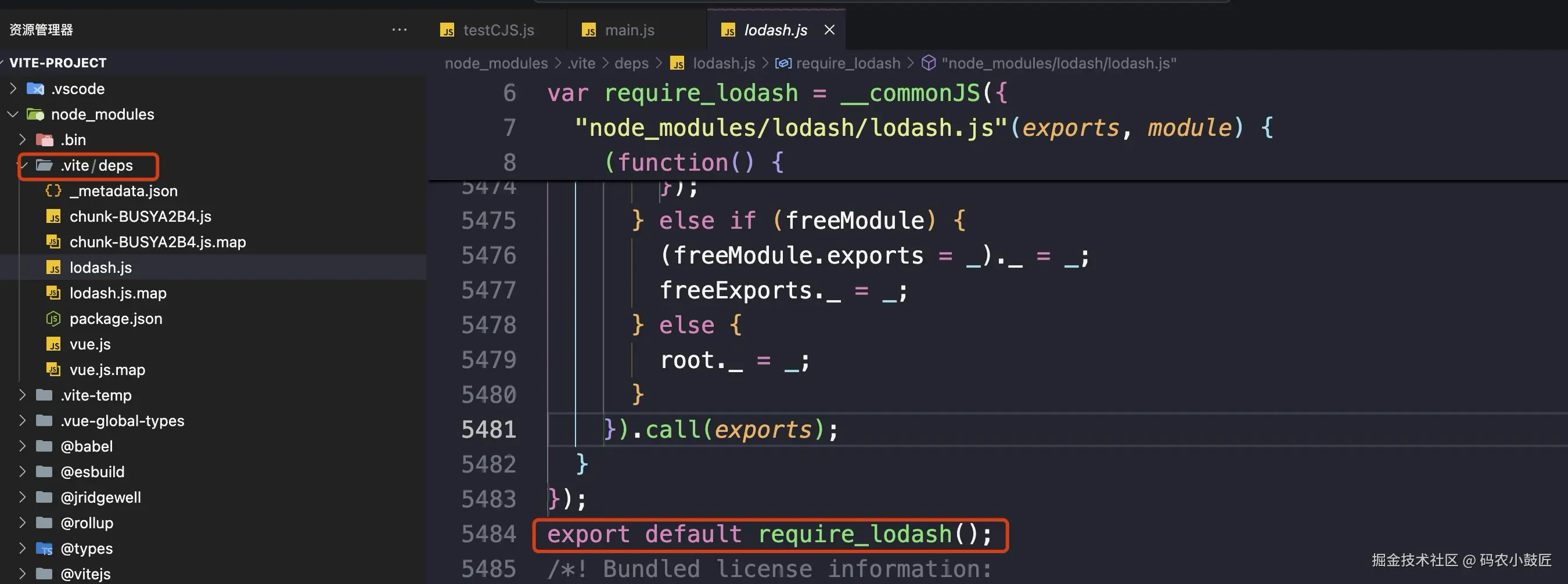This screenshot has width=1568, height=584.
Task: Click the node_modules folder icon
Action: [x=36, y=114]
